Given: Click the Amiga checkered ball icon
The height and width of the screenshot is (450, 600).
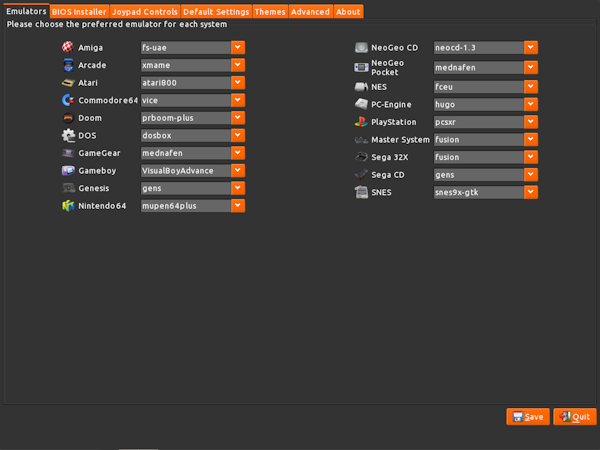Looking at the screenshot, I should pos(68,47).
